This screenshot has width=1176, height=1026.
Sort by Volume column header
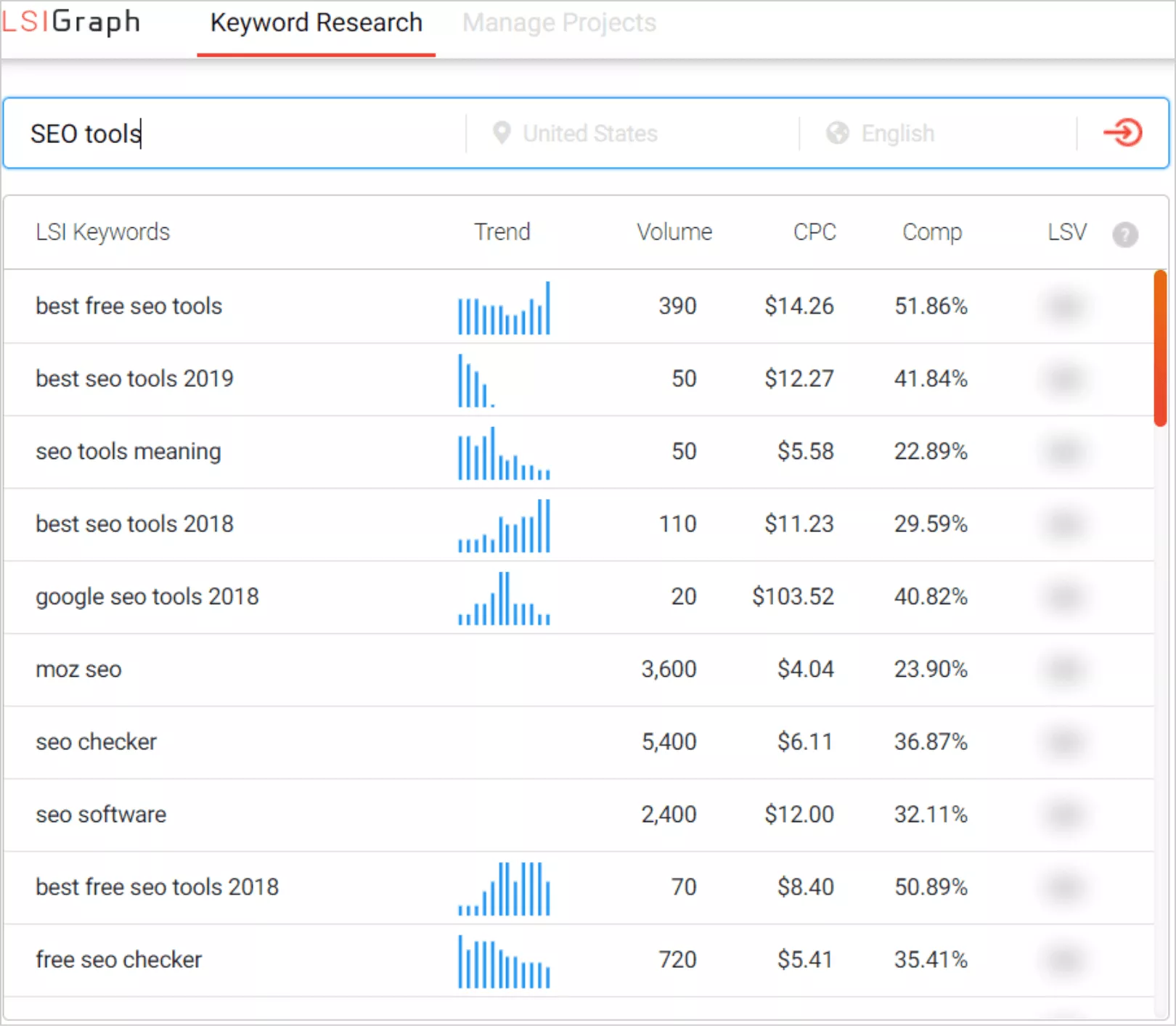tap(674, 232)
